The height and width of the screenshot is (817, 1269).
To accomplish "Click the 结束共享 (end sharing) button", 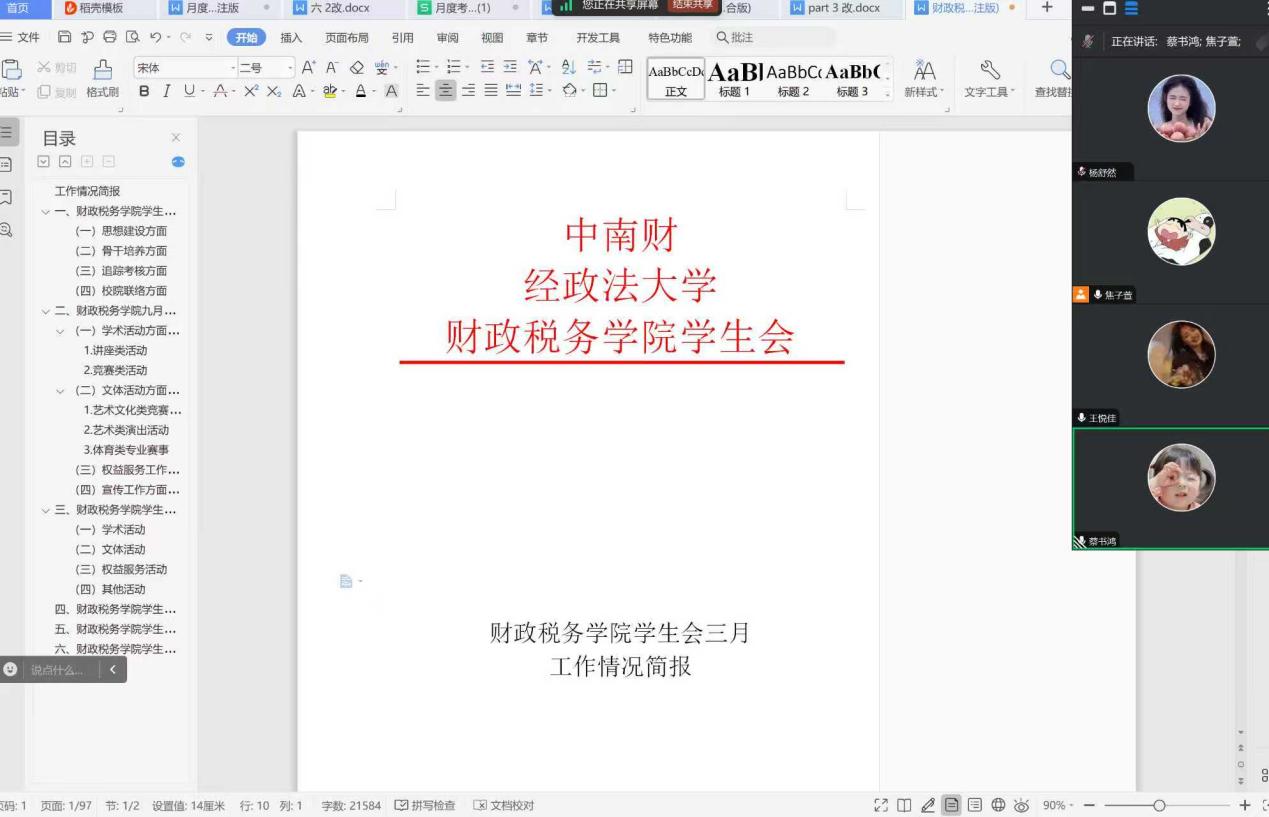I will click(693, 5).
